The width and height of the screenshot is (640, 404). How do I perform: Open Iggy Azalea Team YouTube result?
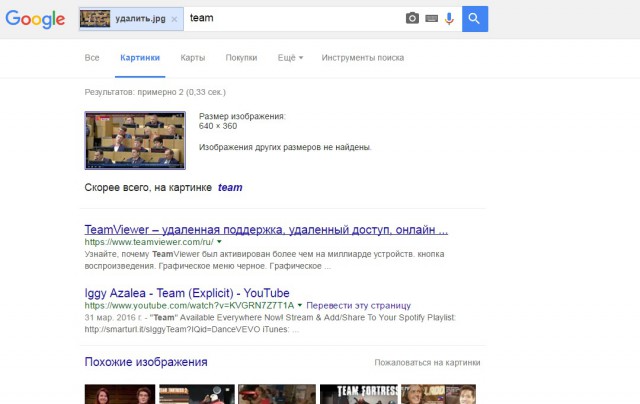click(x=187, y=291)
